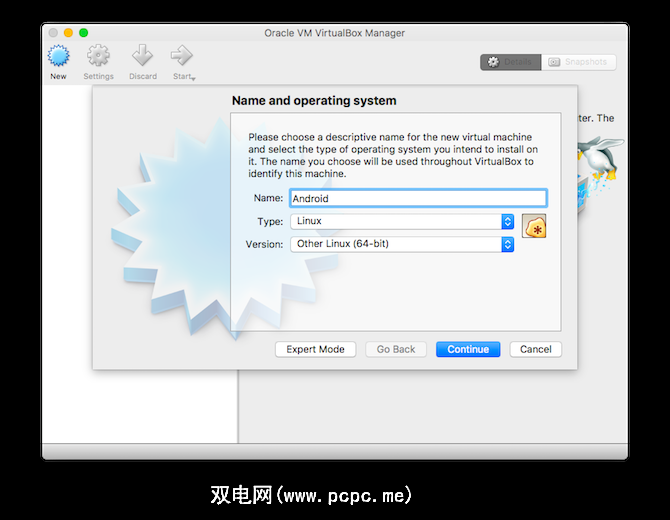The width and height of the screenshot is (670, 520).
Task: Click the New virtual machine toolbar icon
Action: (x=59, y=56)
